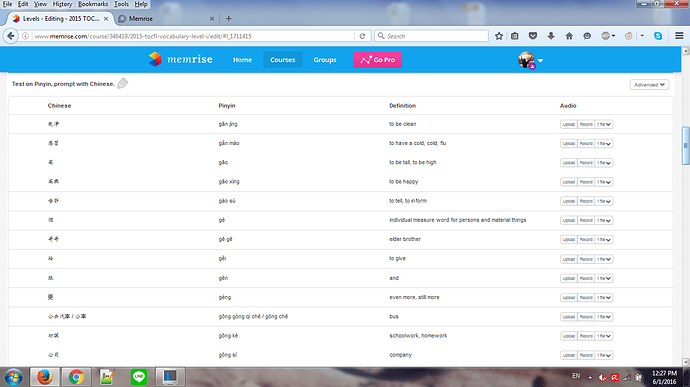
Task: Bookmark this page with the star icon
Action: 499,36
